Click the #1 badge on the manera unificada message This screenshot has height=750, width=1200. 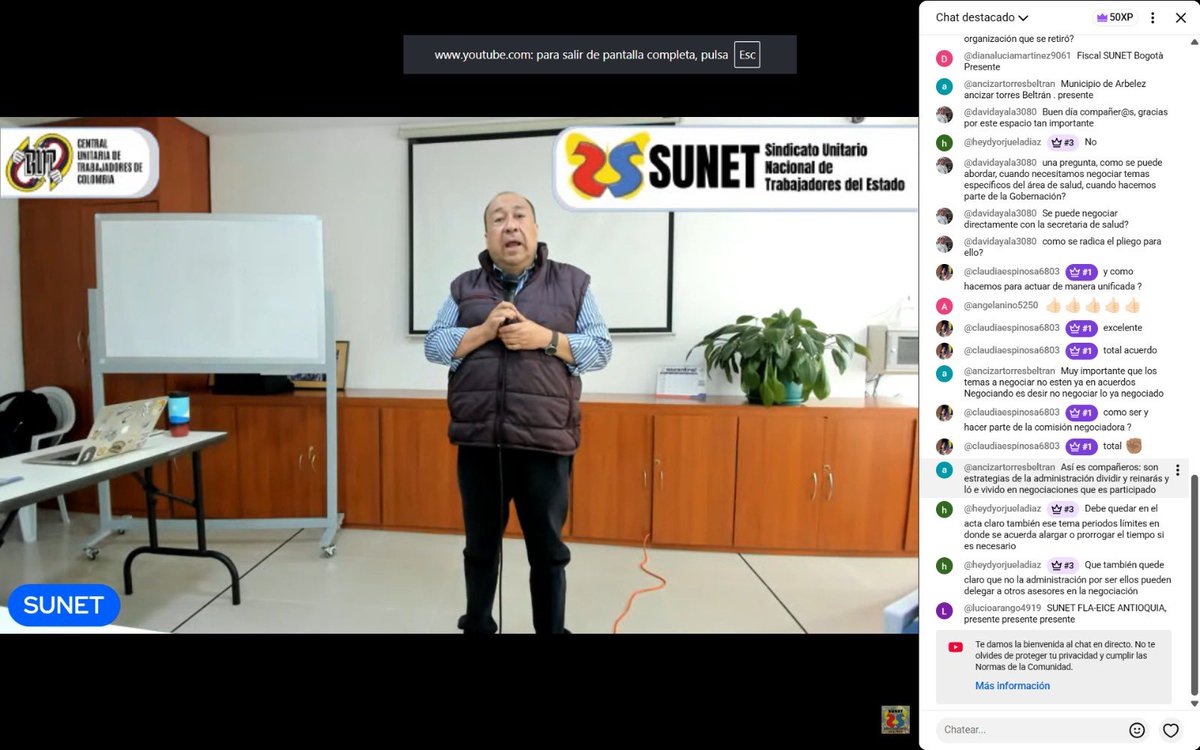tap(1081, 272)
